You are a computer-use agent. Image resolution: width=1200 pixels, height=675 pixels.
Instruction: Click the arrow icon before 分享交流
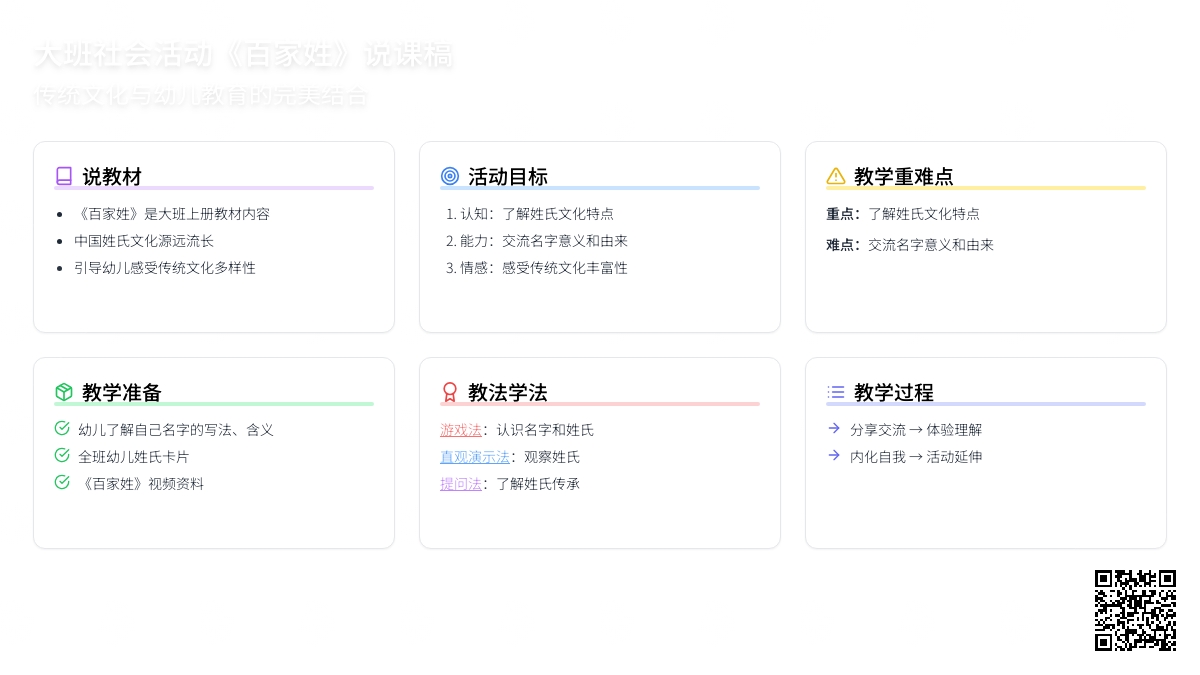click(834, 428)
